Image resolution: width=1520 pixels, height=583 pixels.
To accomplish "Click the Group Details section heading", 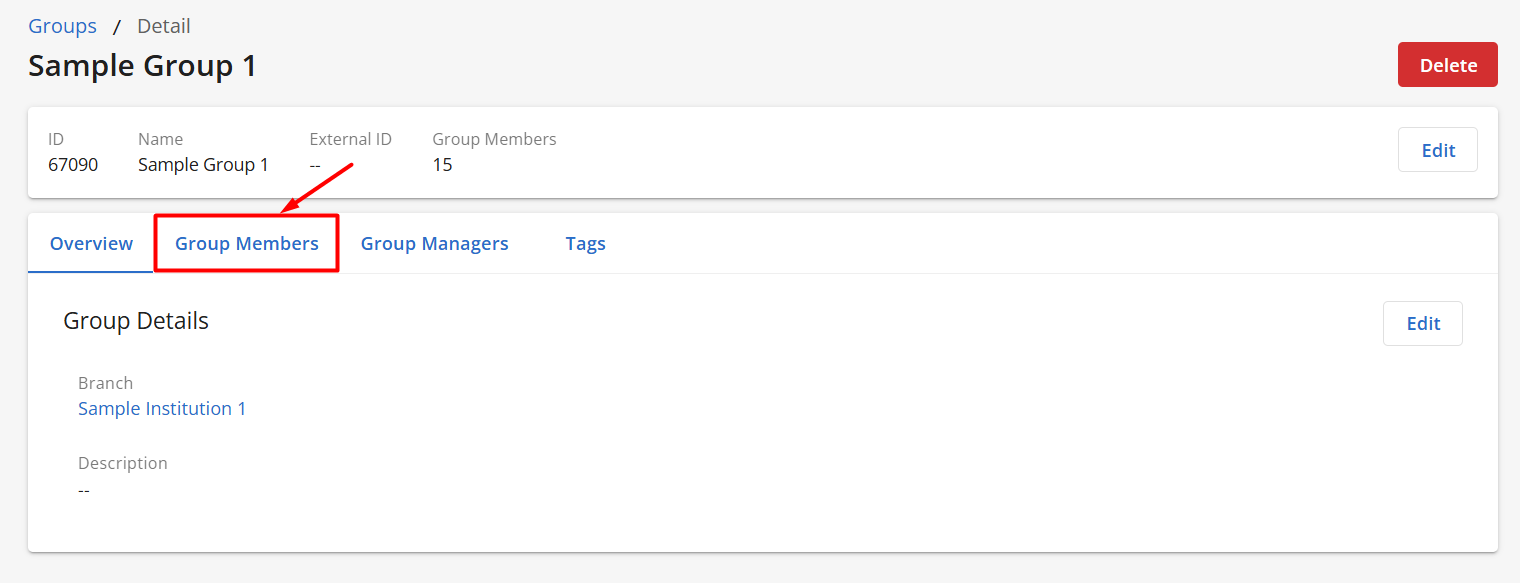I will point(136,321).
